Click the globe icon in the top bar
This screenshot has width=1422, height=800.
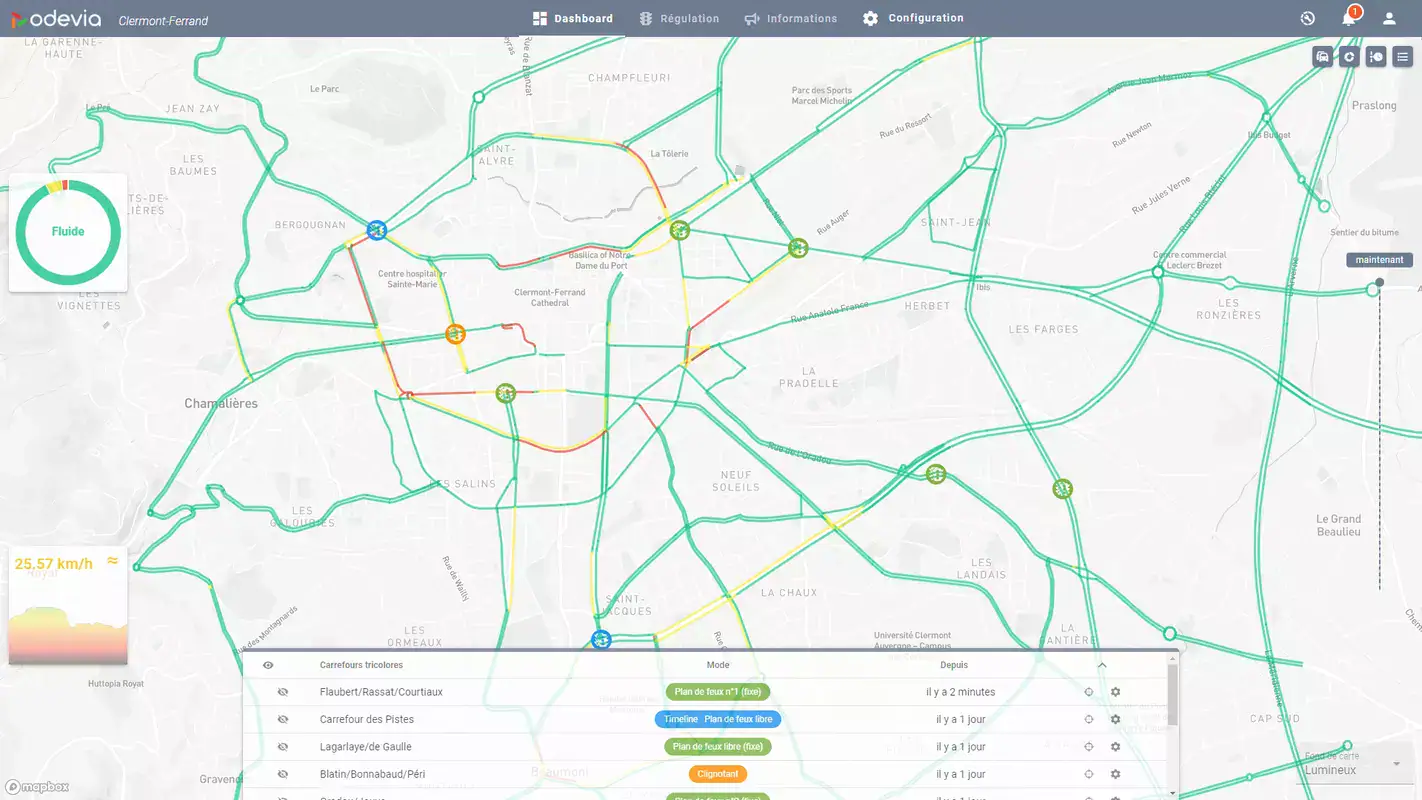tap(1307, 18)
